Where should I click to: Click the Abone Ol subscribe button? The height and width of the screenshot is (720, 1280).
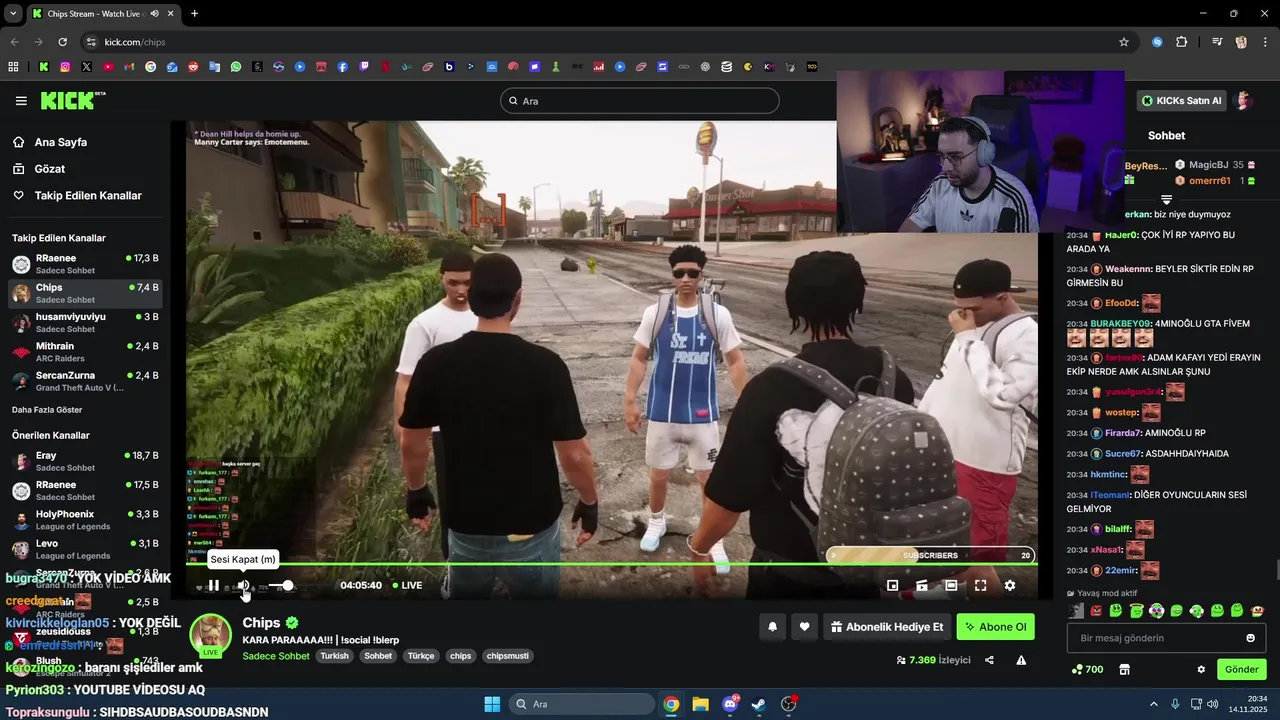pos(995,627)
